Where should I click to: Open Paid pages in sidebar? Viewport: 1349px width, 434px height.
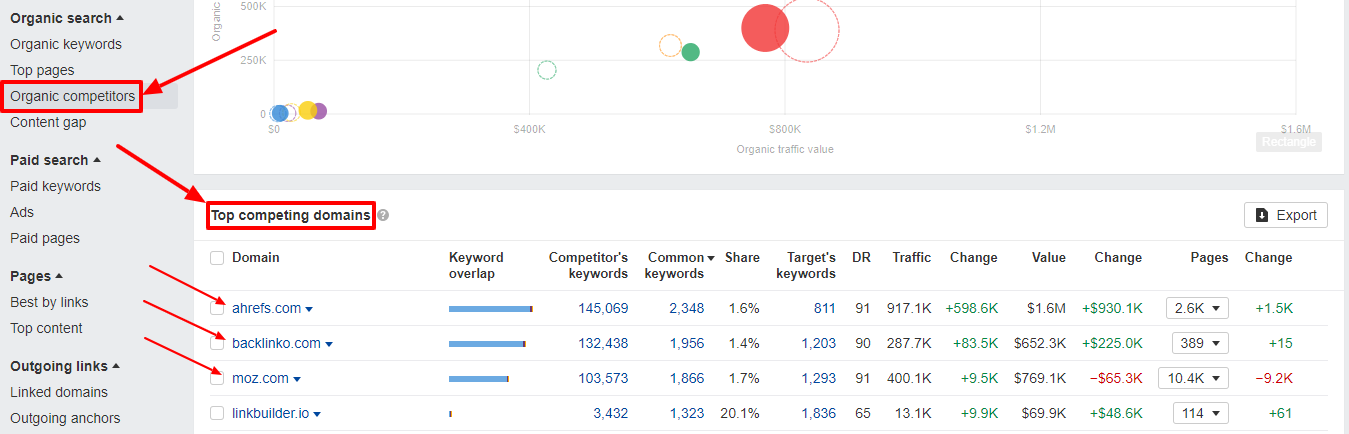45,238
